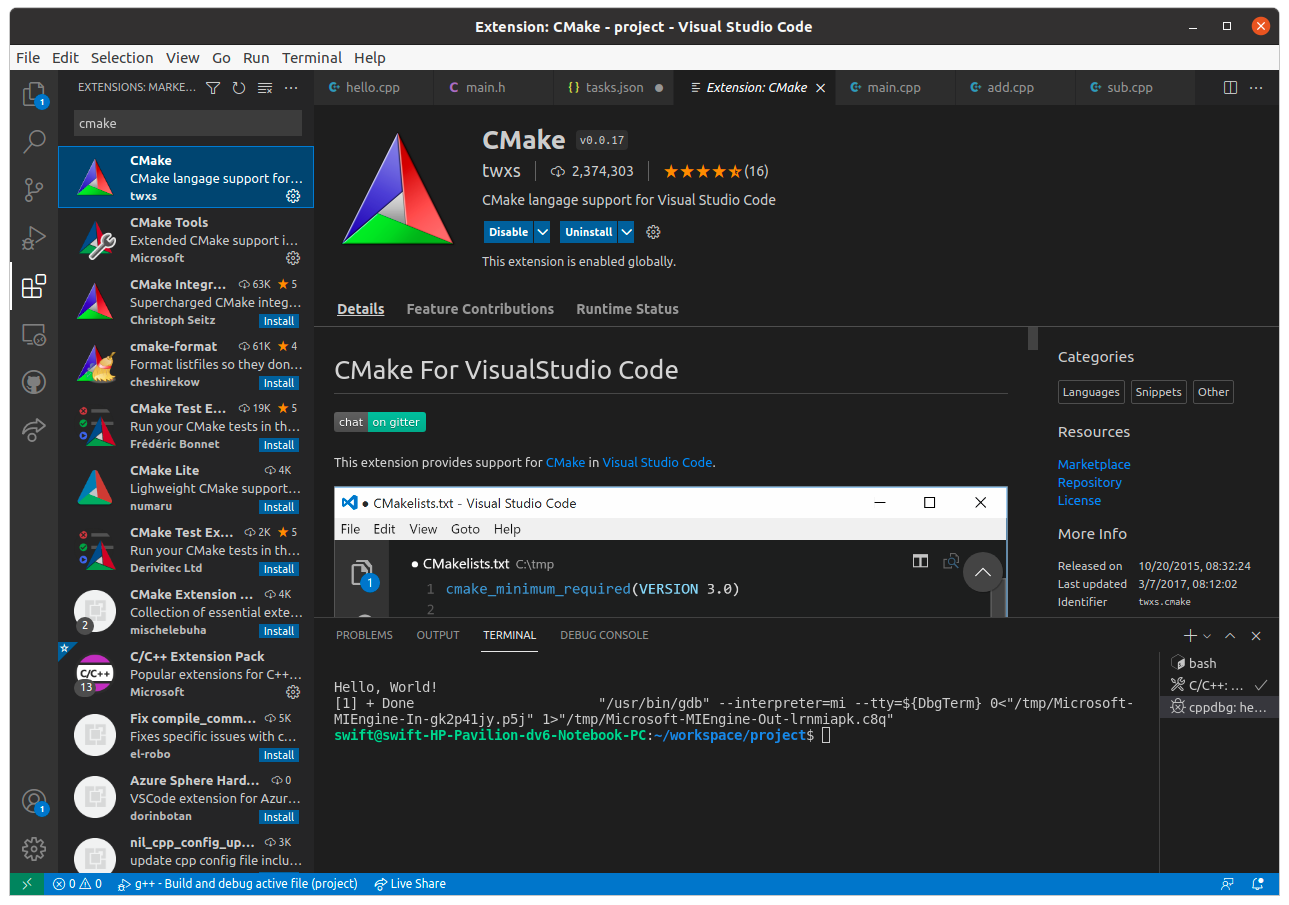Create a new terminal with plus icon
Viewport: 1289px width, 905px height.
(x=1190, y=636)
